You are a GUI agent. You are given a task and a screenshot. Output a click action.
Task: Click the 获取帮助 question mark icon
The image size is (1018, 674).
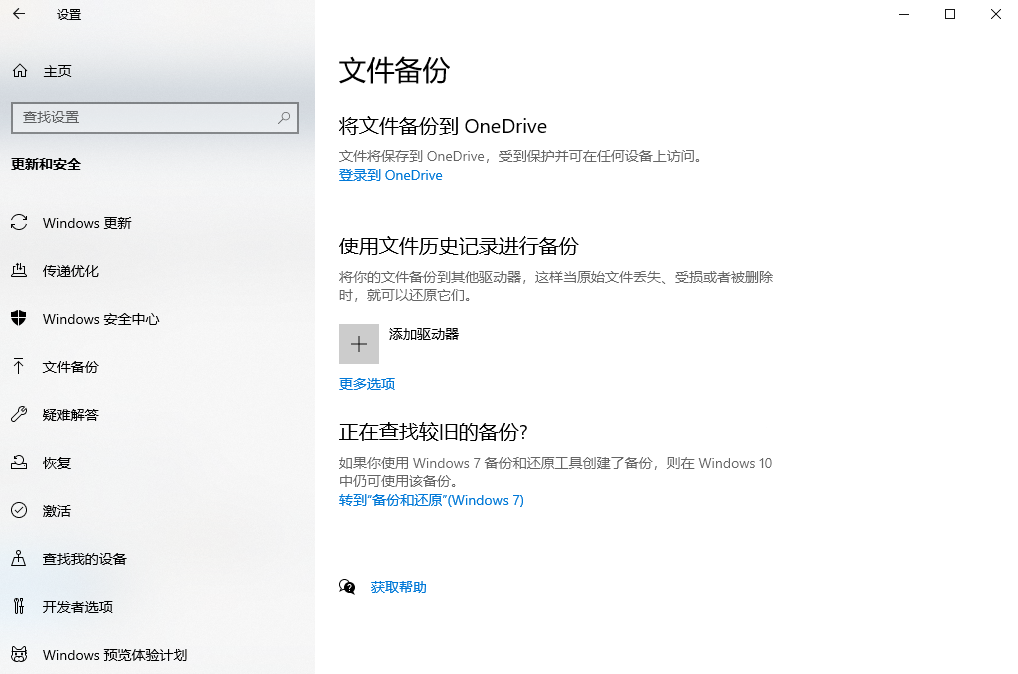tap(347, 587)
